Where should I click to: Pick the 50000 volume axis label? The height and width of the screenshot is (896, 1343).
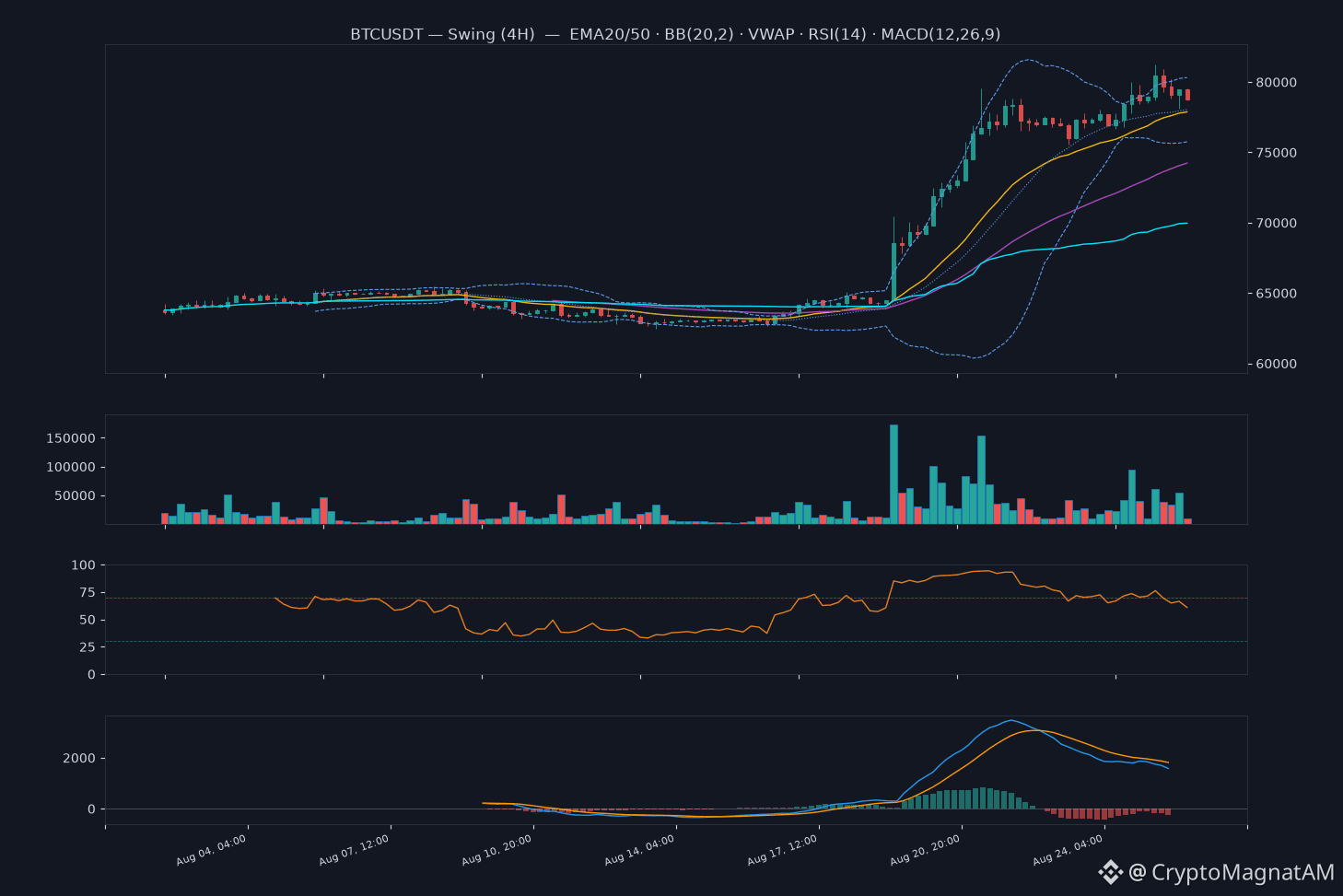pos(75,495)
